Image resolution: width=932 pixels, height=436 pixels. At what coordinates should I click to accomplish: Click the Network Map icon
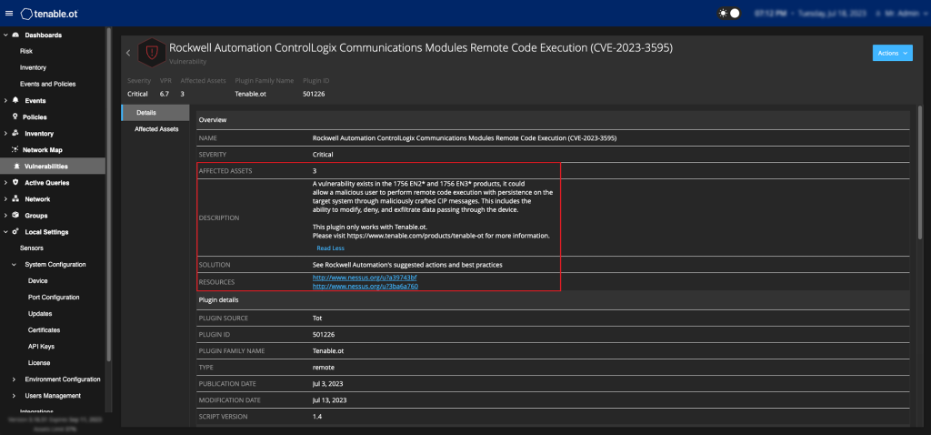click(15, 150)
